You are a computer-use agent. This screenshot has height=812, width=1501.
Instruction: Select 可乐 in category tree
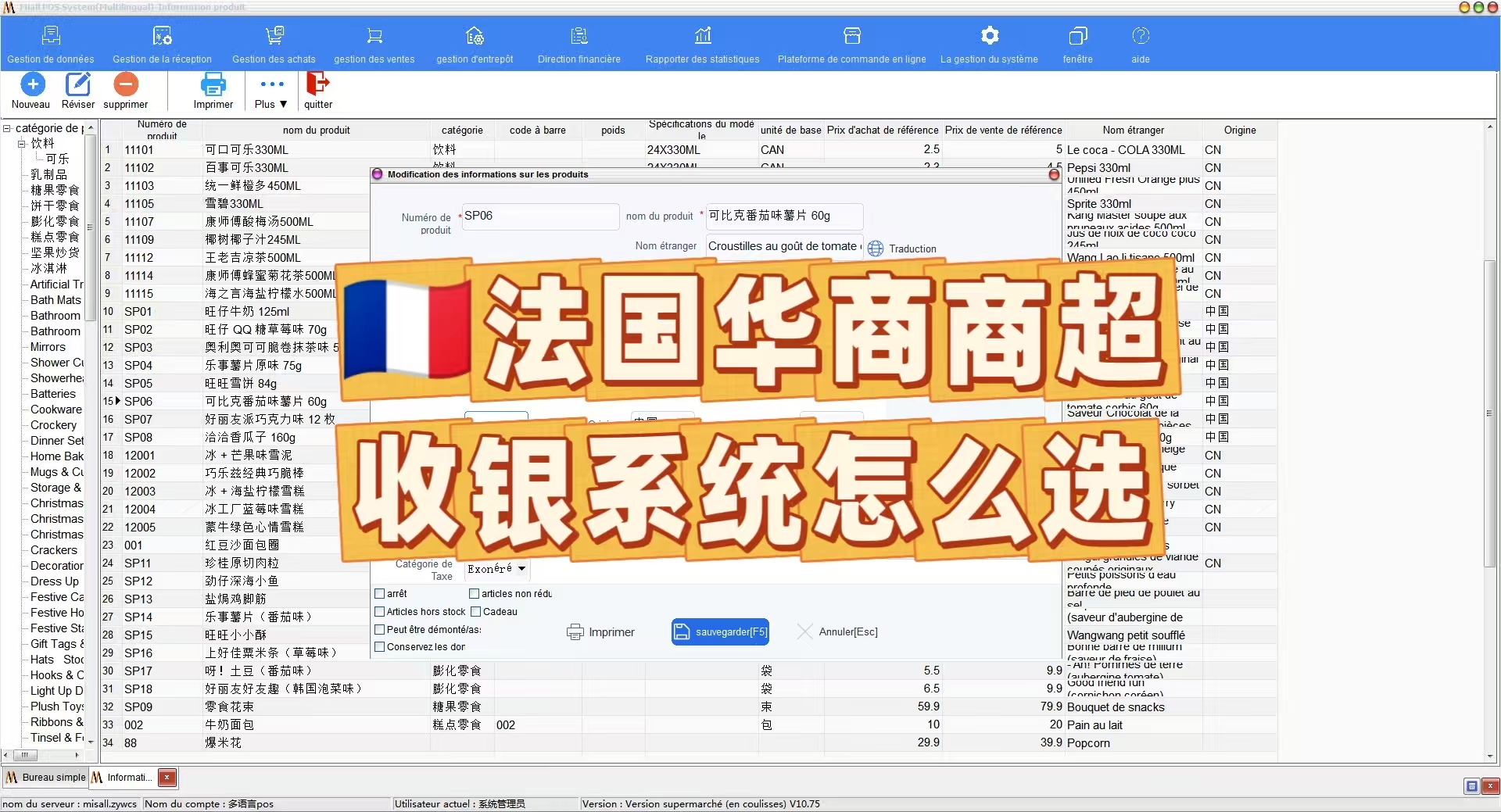pos(58,159)
